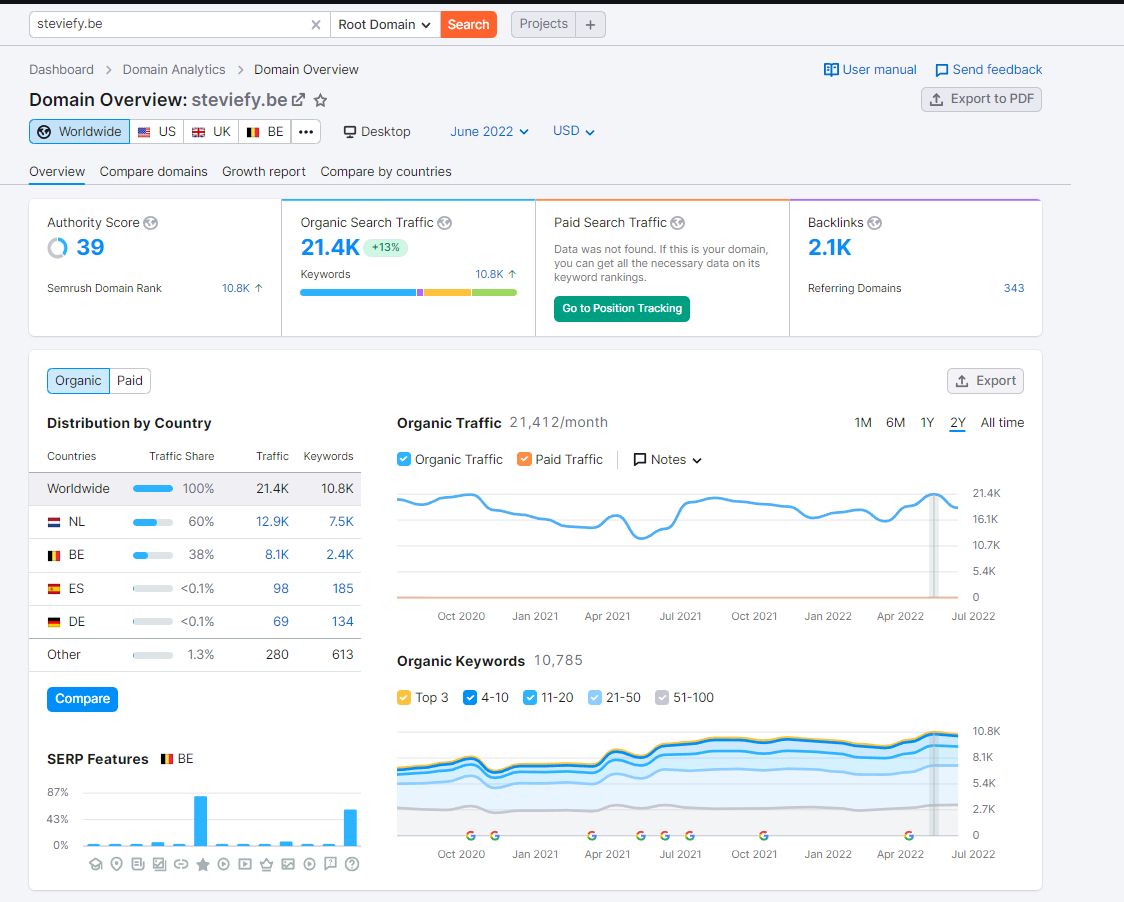This screenshot has height=902, width=1124.
Task: Click the Send feedback chat icon
Action: pyautogui.click(x=941, y=70)
